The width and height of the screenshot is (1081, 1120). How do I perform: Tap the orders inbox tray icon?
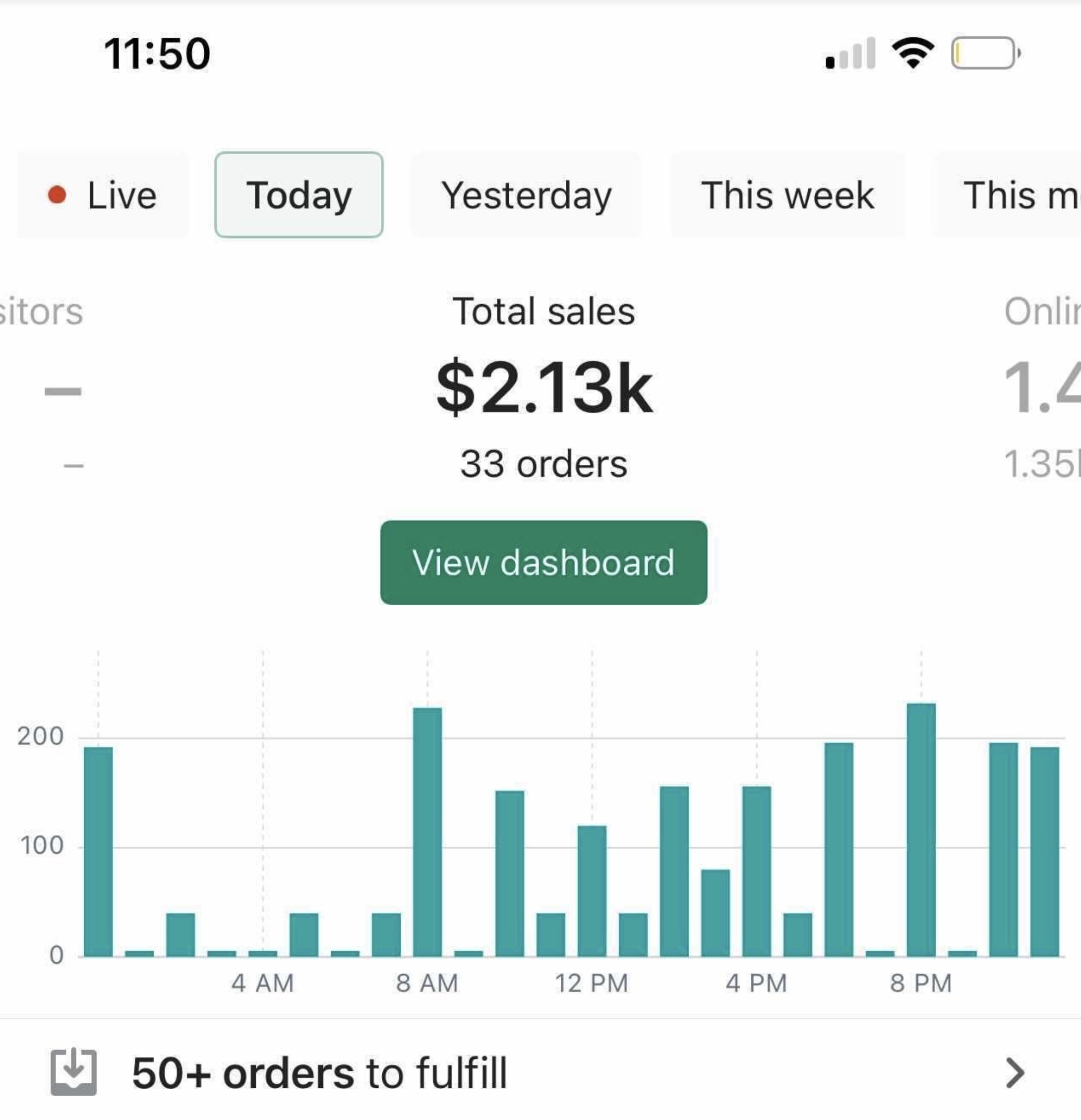(x=73, y=1072)
